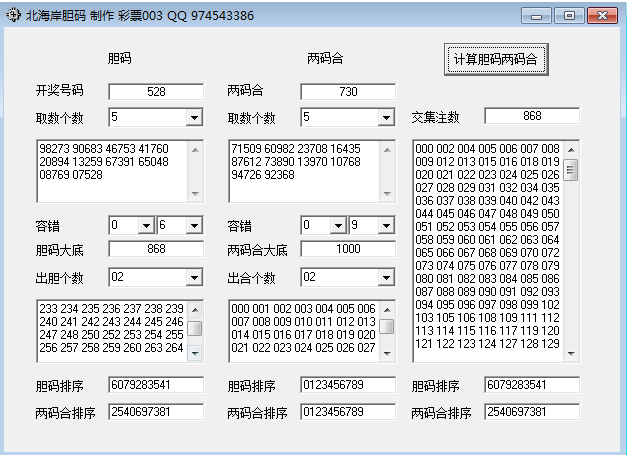Click the 交集注数 field showing 868

[x=531, y=117]
